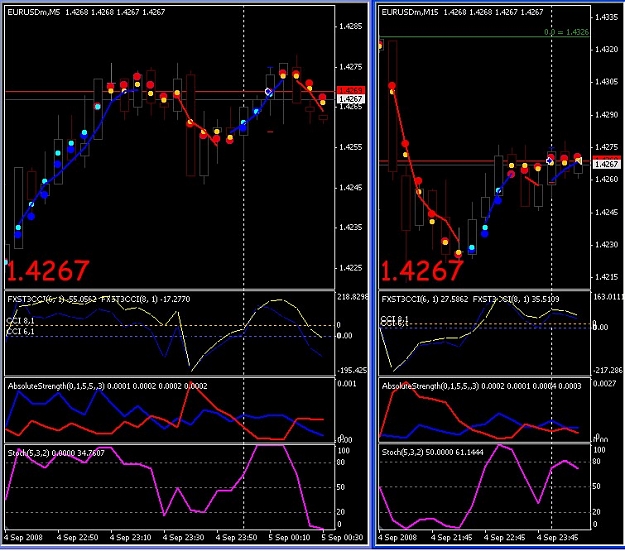625x551 pixels.
Task: Click the 1.4235 price scale value in M5 chart
Action: 351,227
